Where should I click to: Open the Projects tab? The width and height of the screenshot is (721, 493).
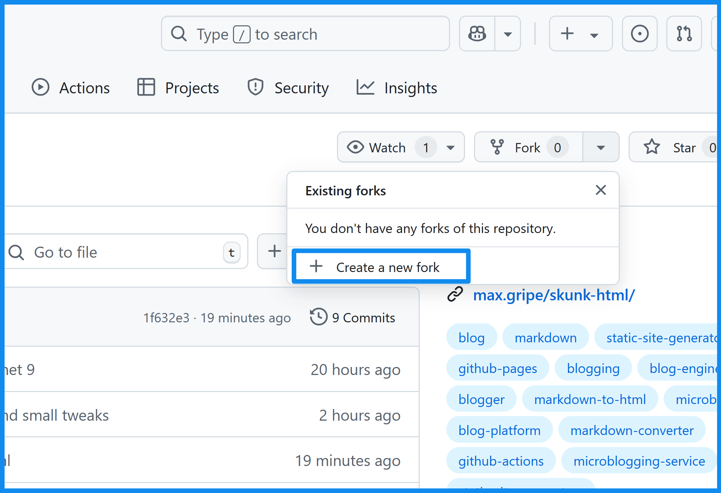178,88
